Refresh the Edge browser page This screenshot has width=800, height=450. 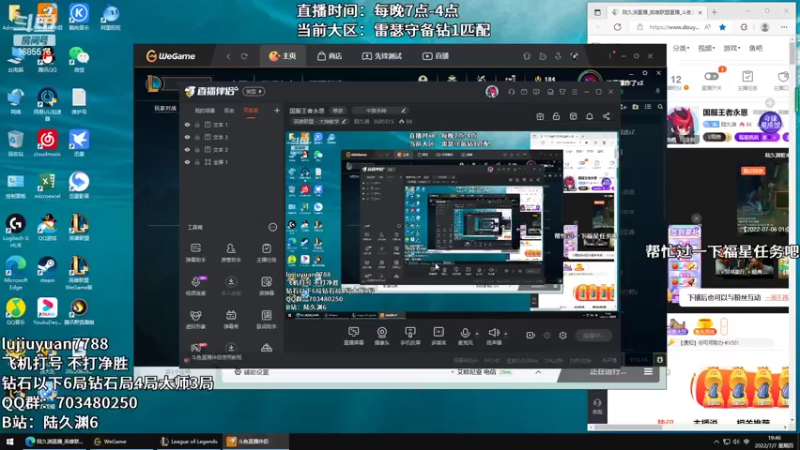tap(617, 27)
